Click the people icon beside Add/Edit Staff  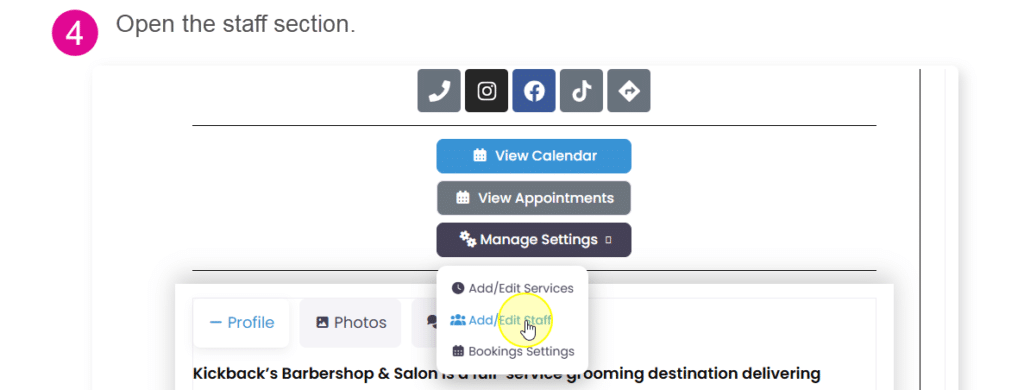pyautogui.click(x=458, y=320)
